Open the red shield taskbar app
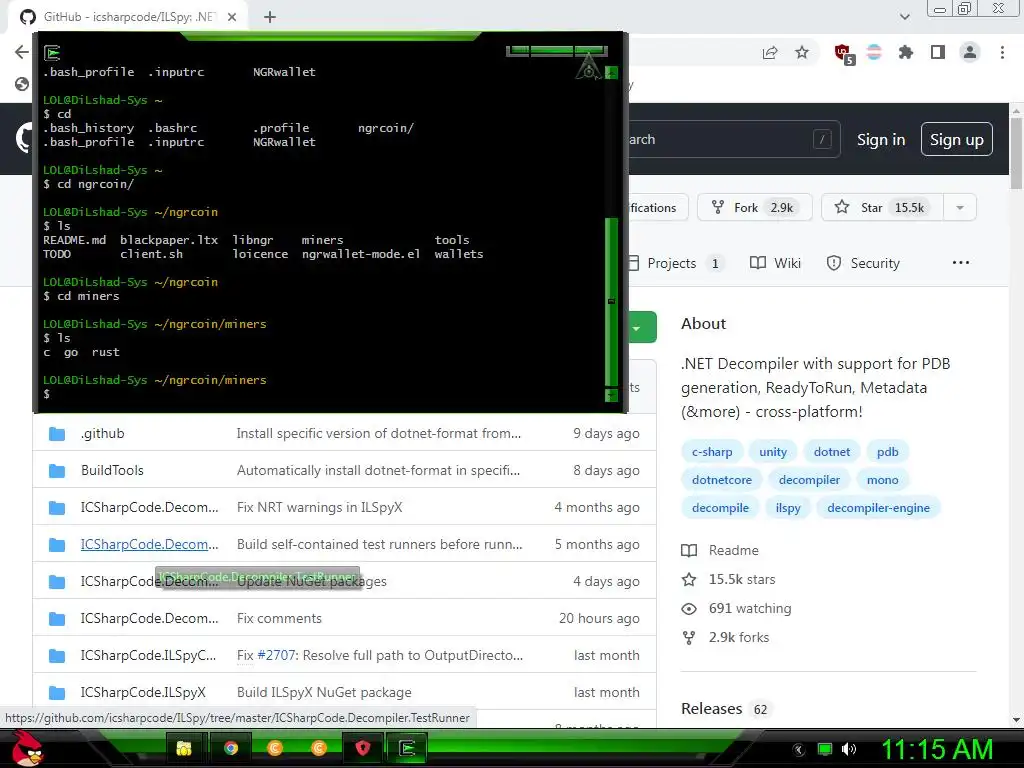Image resolution: width=1024 pixels, height=768 pixels. pyautogui.click(x=362, y=748)
